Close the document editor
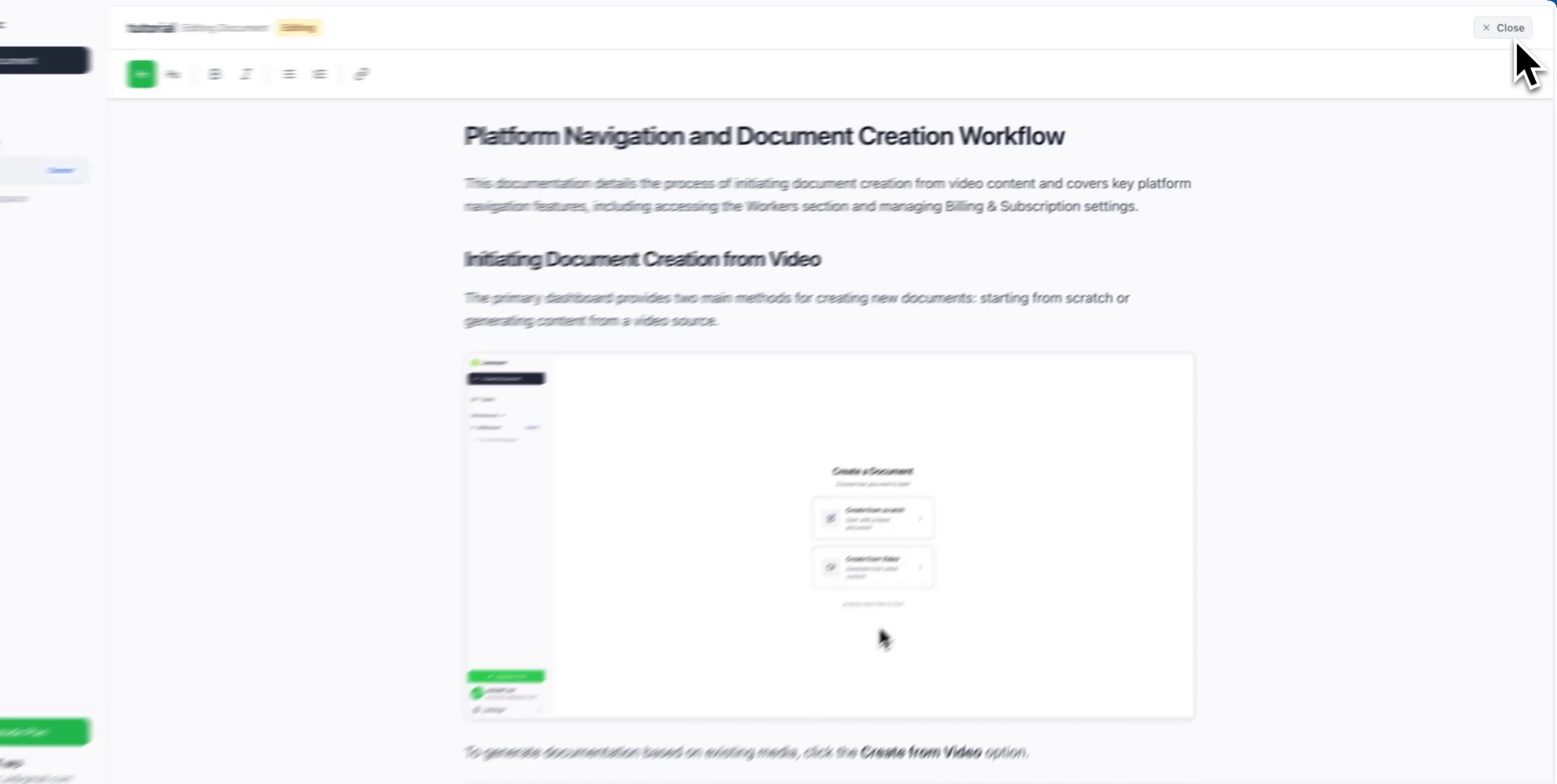The height and width of the screenshot is (784, 1557). point(1503,28)
